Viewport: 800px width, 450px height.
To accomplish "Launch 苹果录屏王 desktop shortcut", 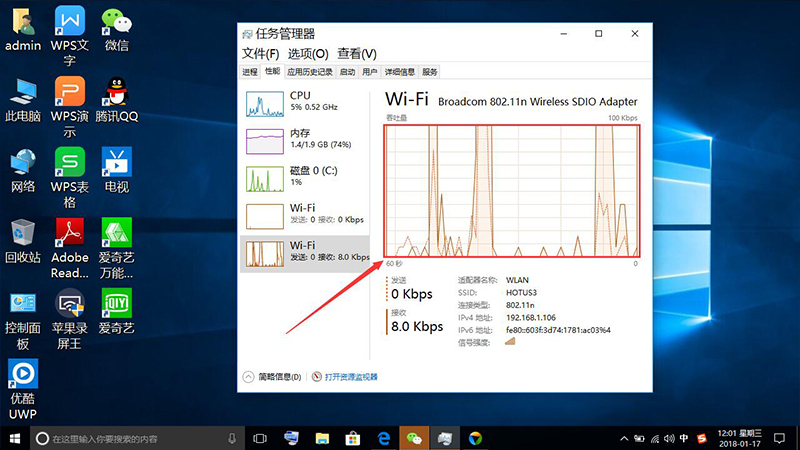I will [70, 319].
